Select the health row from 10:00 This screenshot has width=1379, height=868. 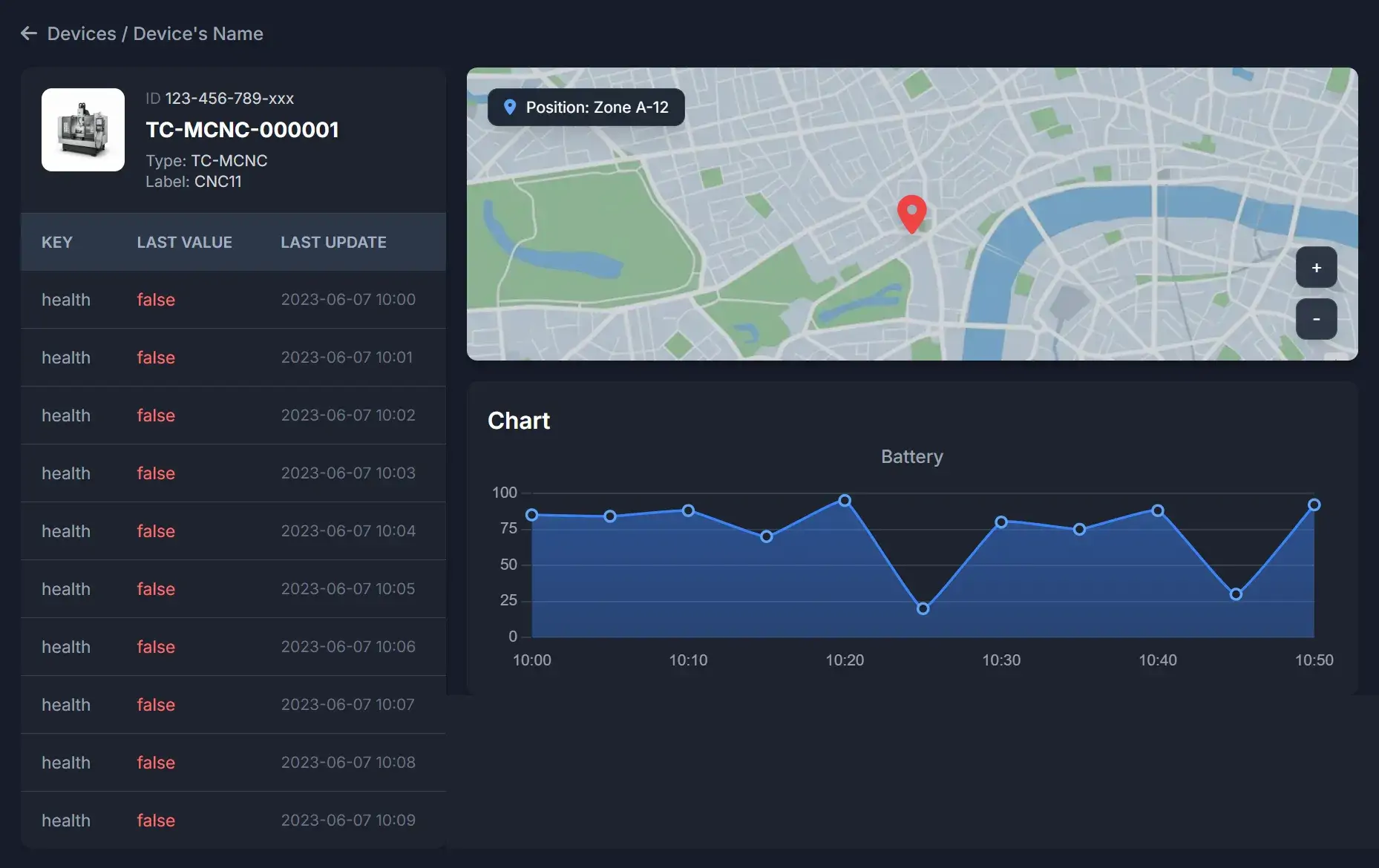[x=223, y=300]
